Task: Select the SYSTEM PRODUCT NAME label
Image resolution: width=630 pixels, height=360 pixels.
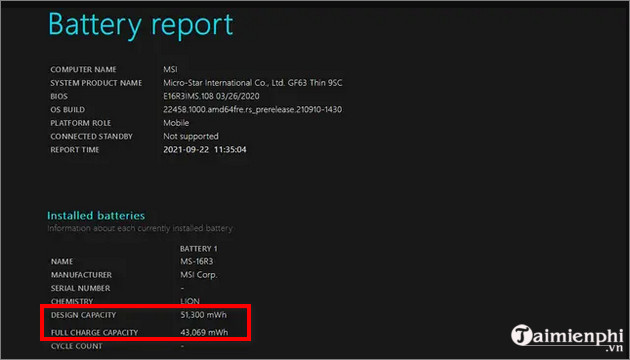Action: click(x=96, y=83)
